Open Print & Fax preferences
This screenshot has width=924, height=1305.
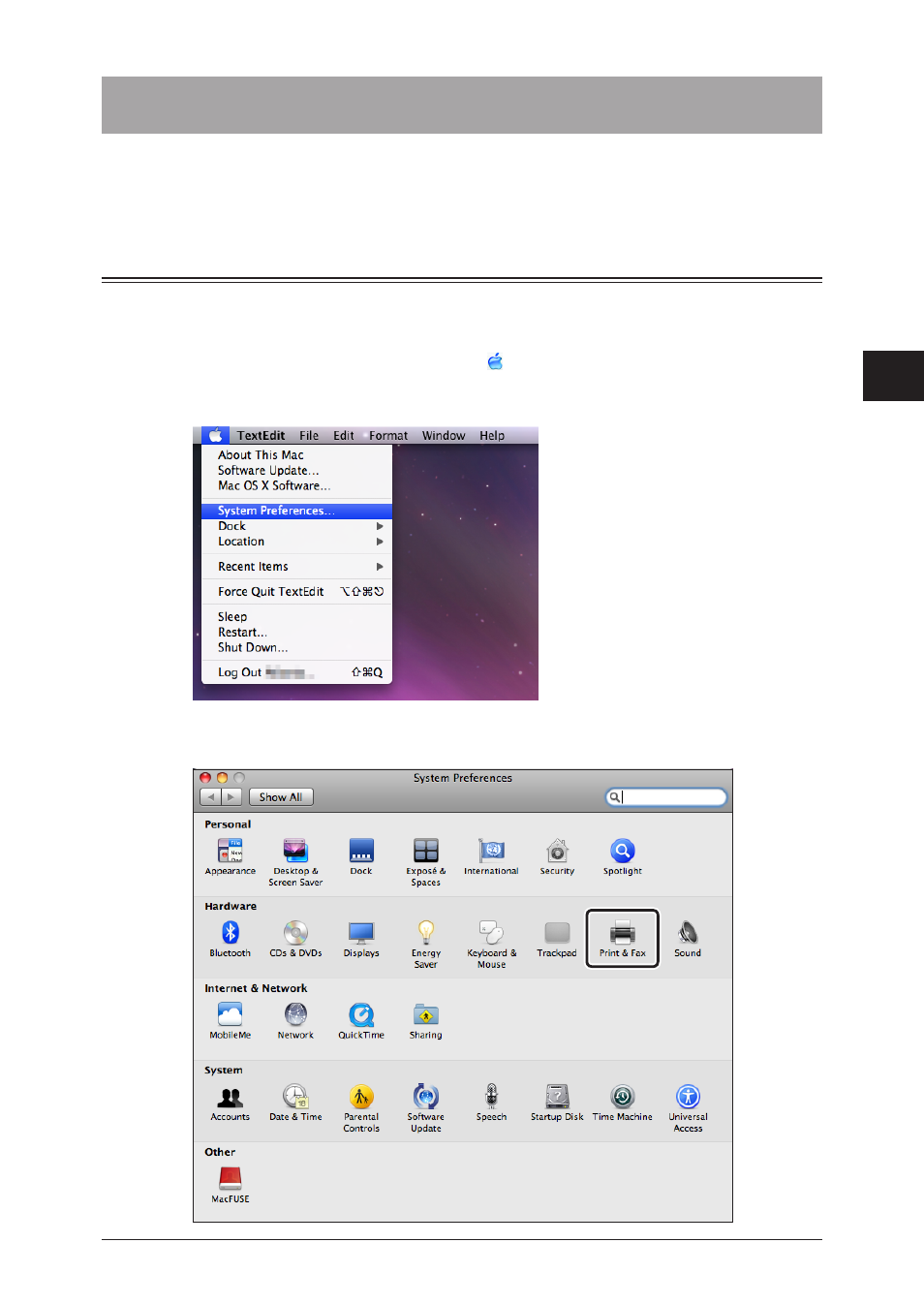[623, 939]
